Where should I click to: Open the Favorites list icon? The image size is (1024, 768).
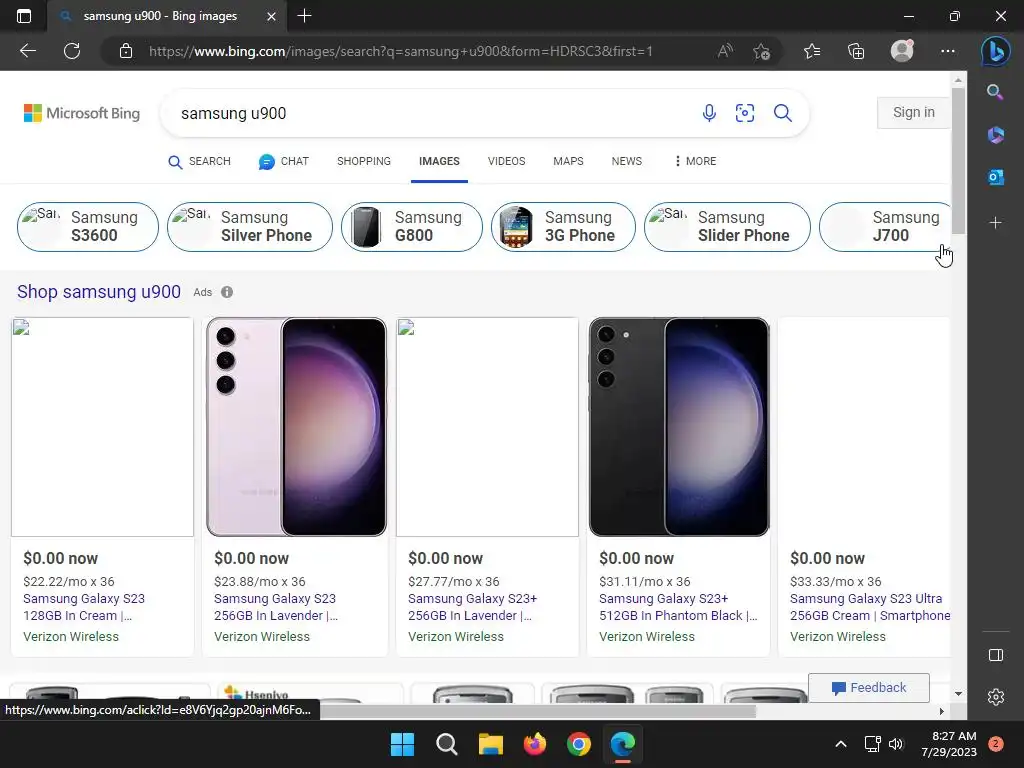pyautogui.click(x=812, y=51)
